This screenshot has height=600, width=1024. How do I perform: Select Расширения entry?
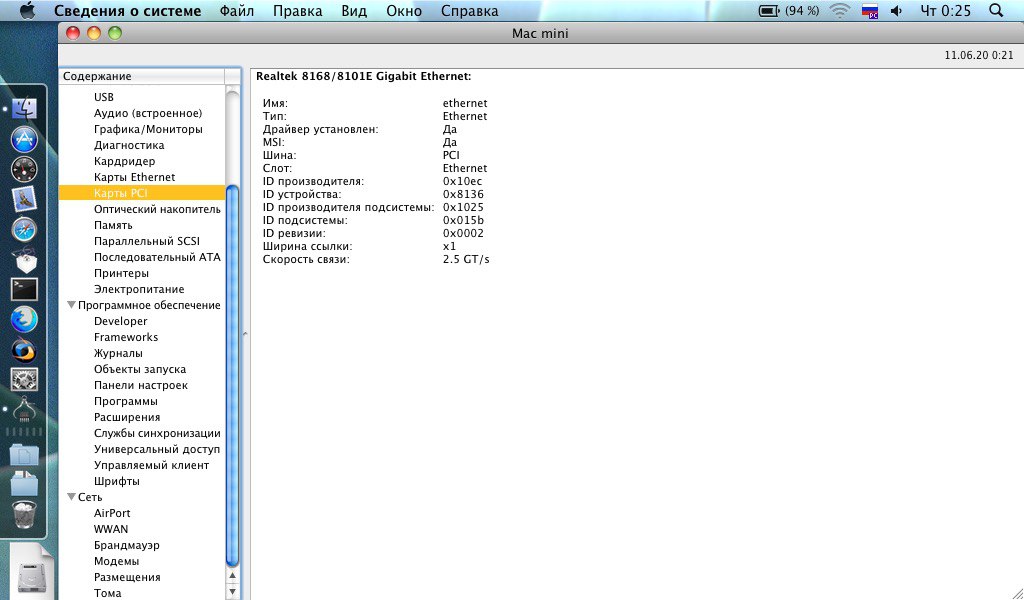click(x=127, y=417)
